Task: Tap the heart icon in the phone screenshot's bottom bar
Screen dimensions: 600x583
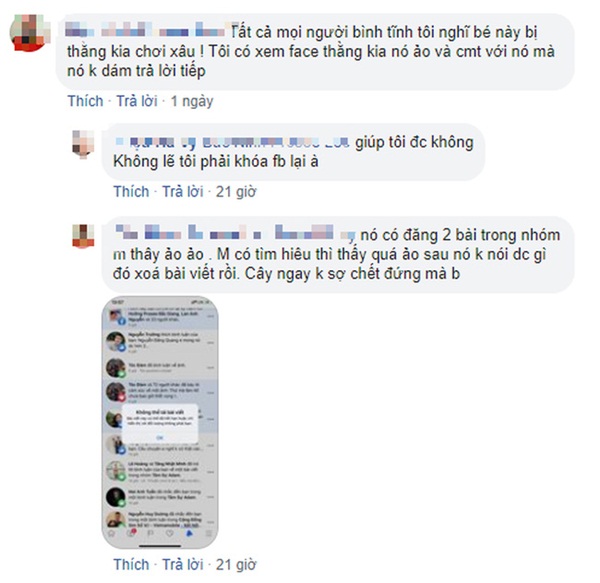Action: point(170,533)
